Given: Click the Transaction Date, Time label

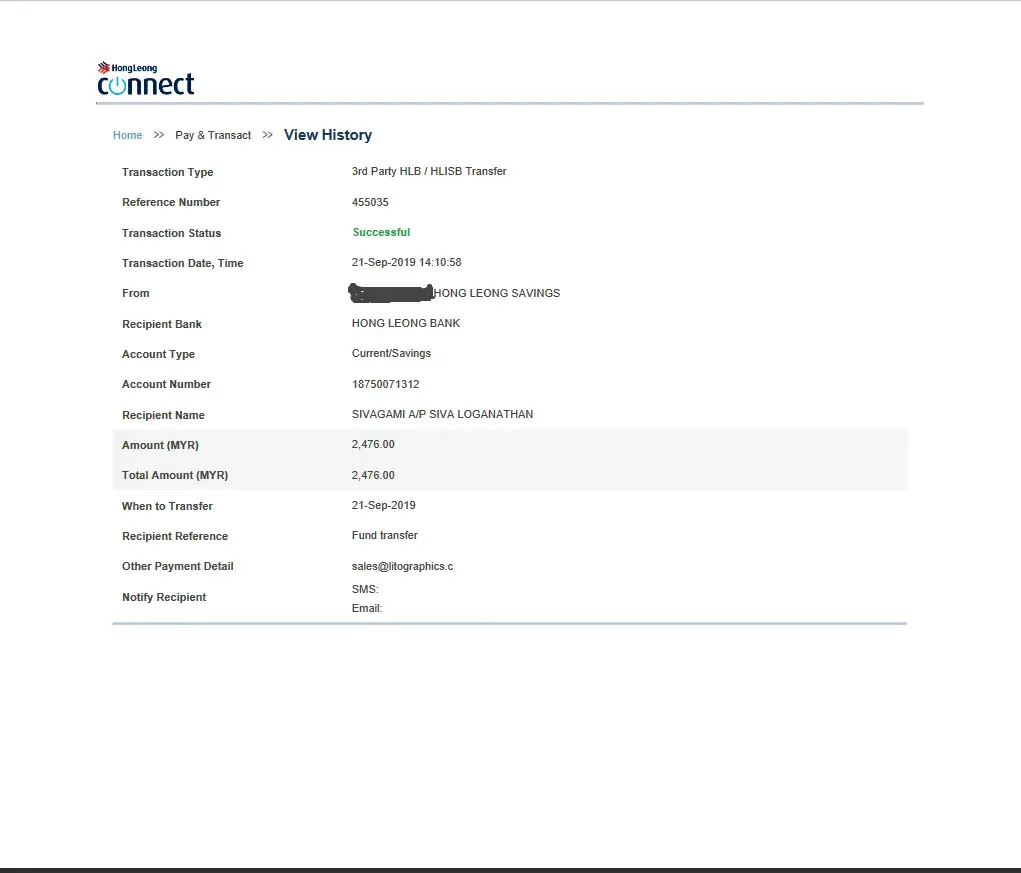Looking at the screenshot, I should point(182,263).
